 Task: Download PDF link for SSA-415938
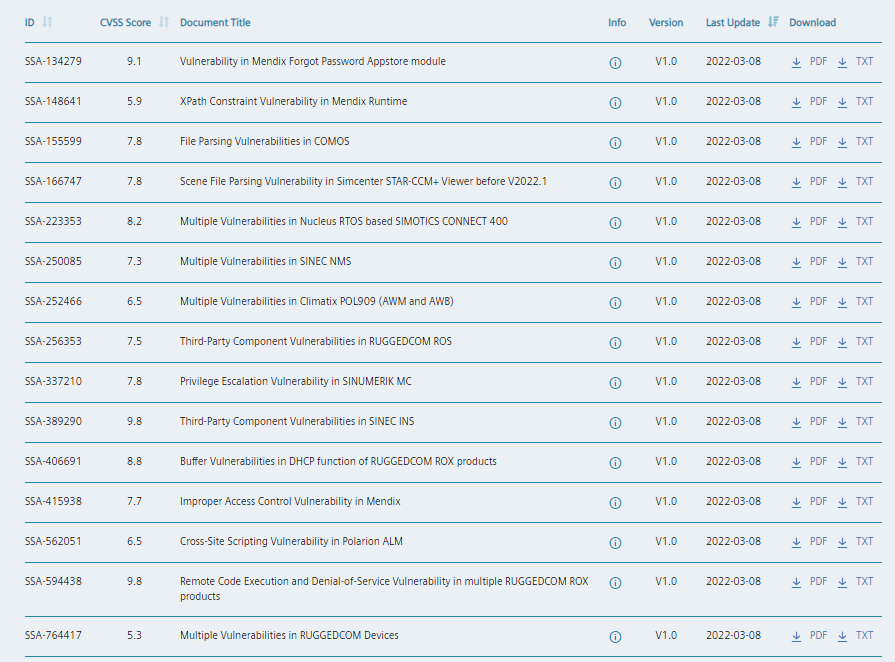819,501
